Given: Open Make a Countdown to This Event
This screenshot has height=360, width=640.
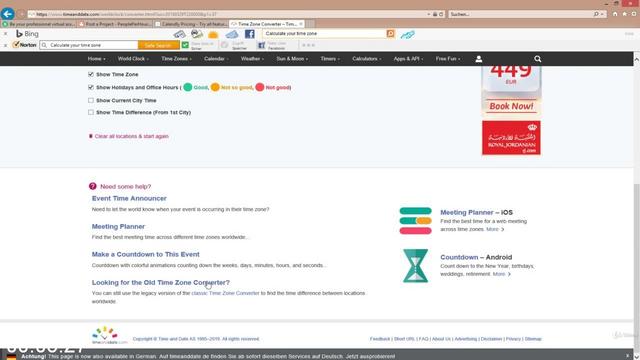Looking at the screenshot, I should [146, 254].
